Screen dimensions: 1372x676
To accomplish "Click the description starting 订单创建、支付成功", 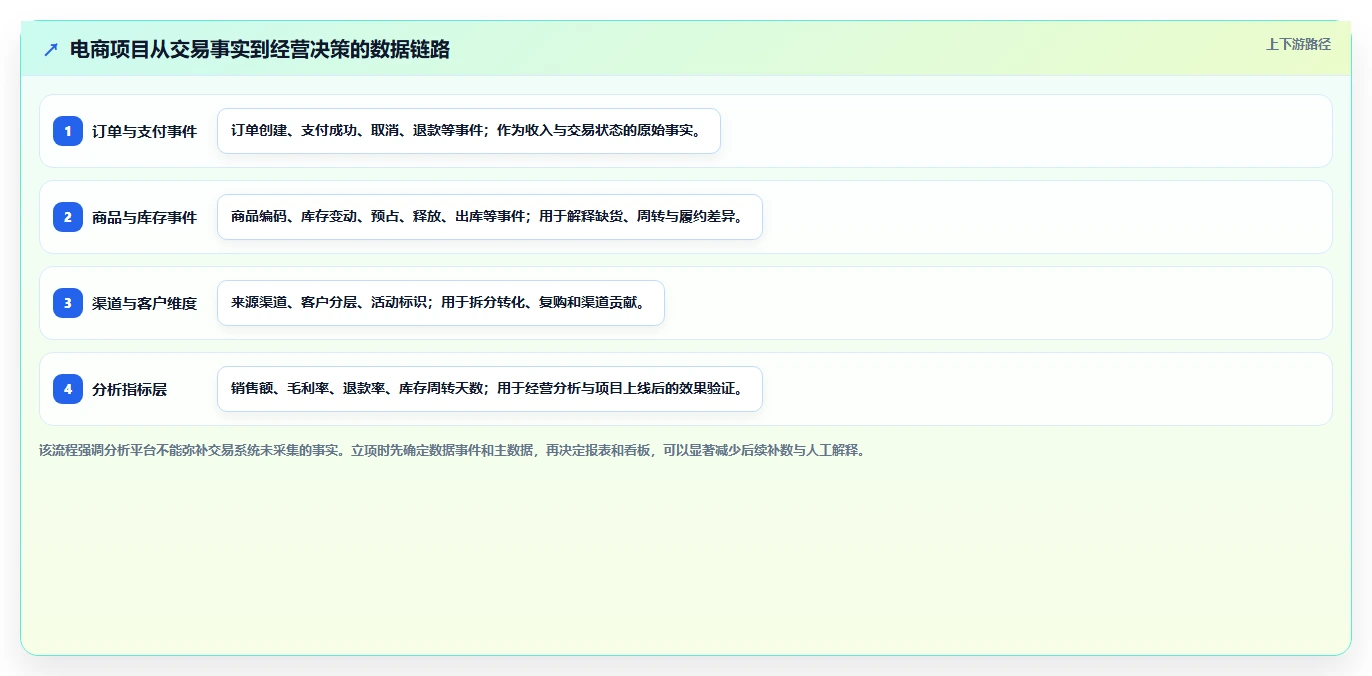I will pyautogui.click(x=469, y=131).
